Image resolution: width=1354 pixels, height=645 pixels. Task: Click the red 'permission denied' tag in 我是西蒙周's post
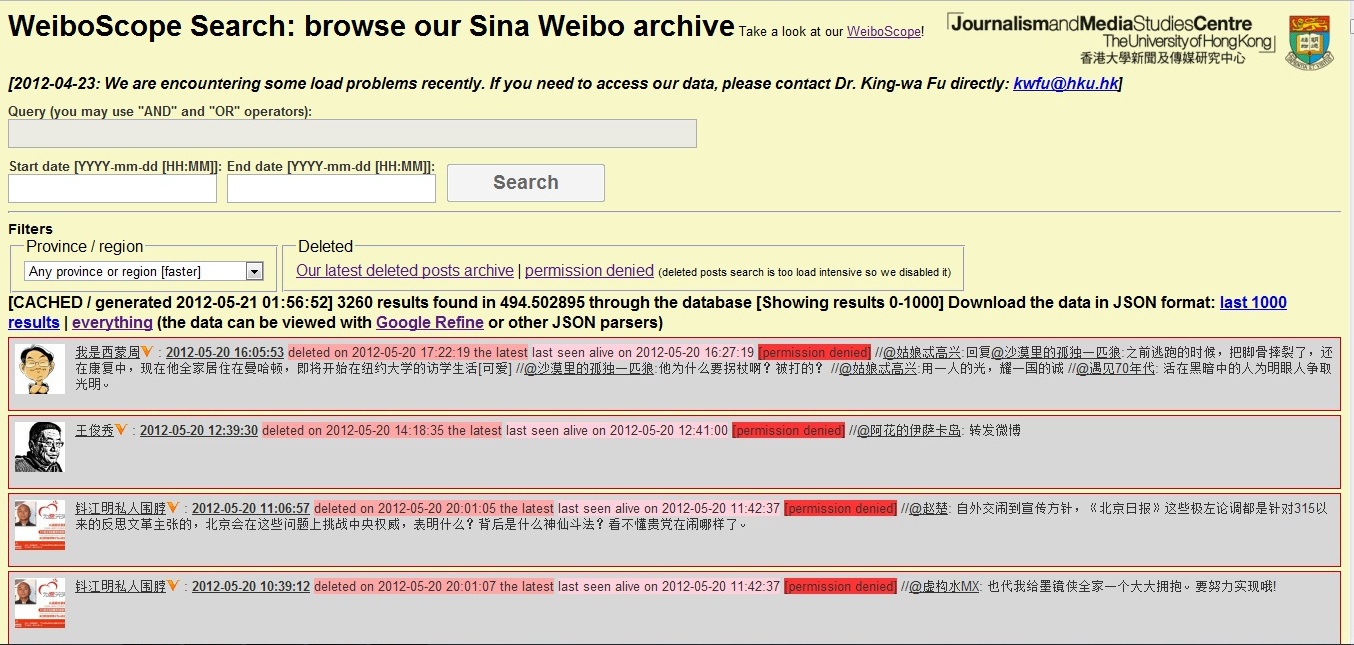click(814, 352)
